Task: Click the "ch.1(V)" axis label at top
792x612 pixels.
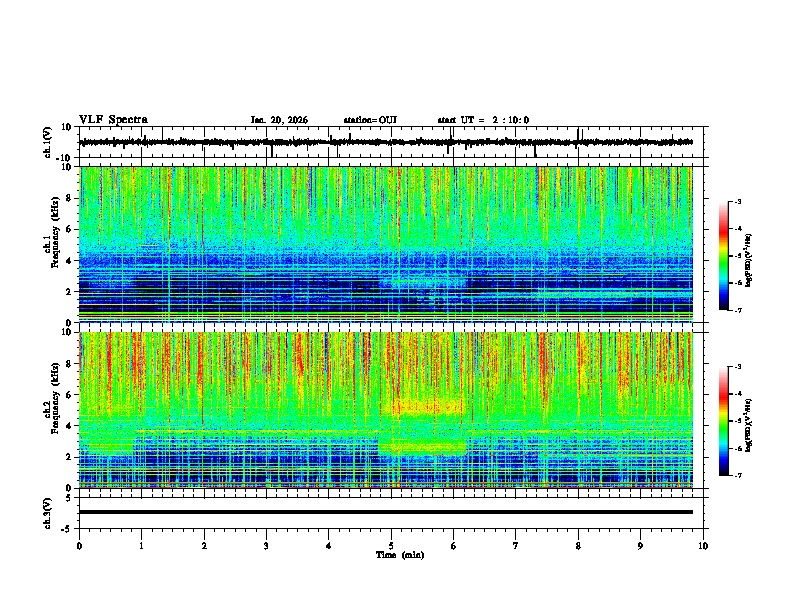Action: point(48,142)
